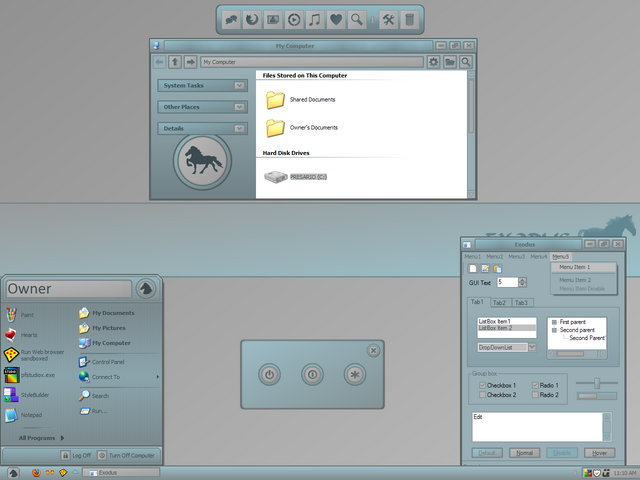The height and width of the screenshot is (480, 640).
Task: Expand All Programs in start menu
Action: click(42, 438)
